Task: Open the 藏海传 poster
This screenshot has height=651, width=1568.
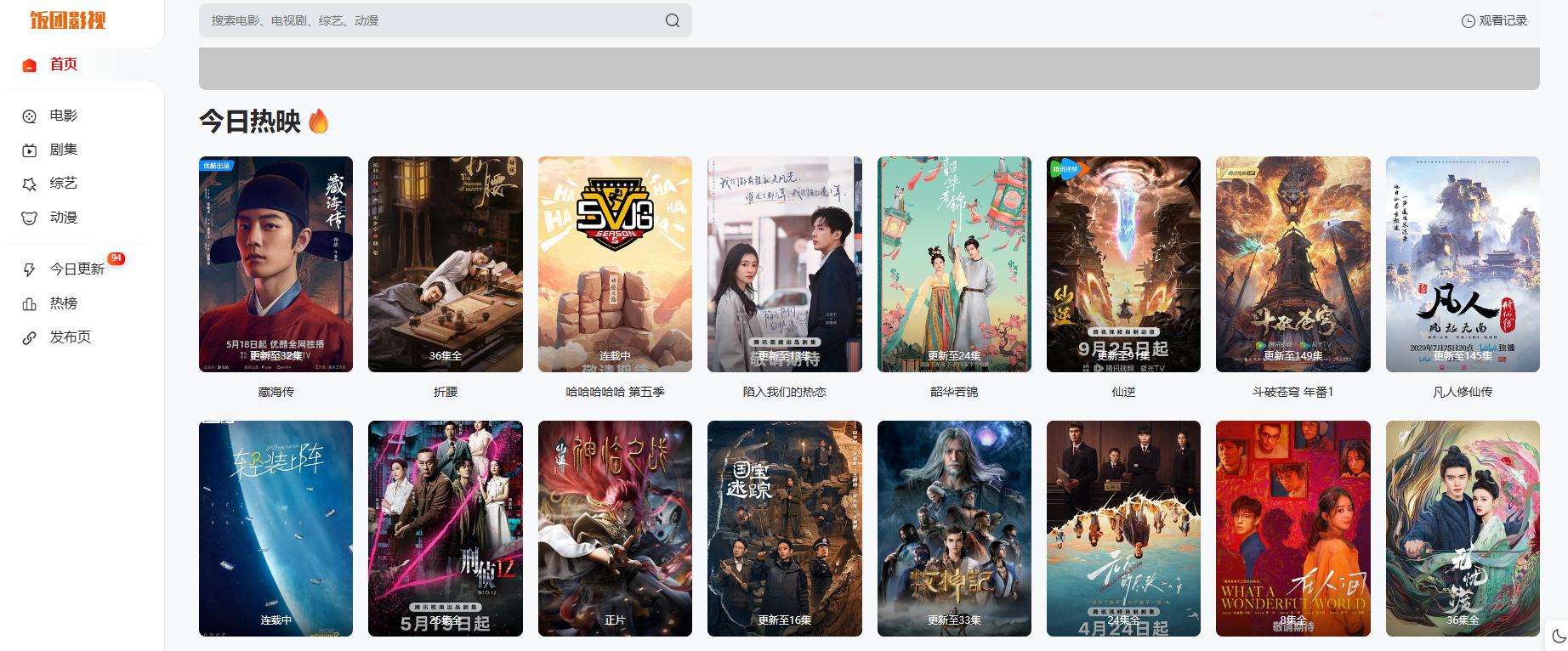Action: [276, 264]
